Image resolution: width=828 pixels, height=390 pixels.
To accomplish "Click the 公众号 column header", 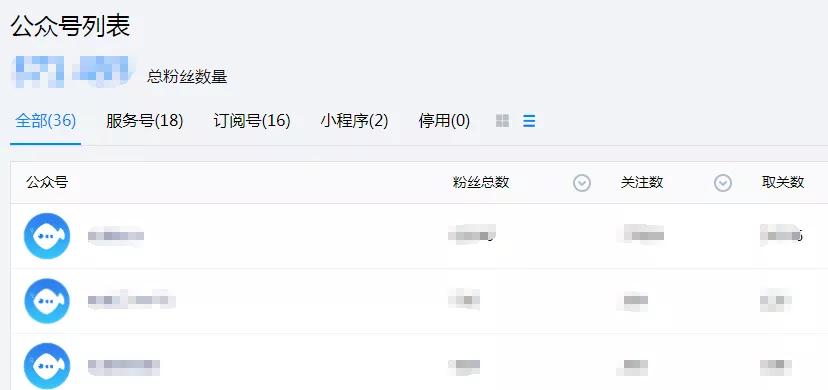I will (47, 183).
